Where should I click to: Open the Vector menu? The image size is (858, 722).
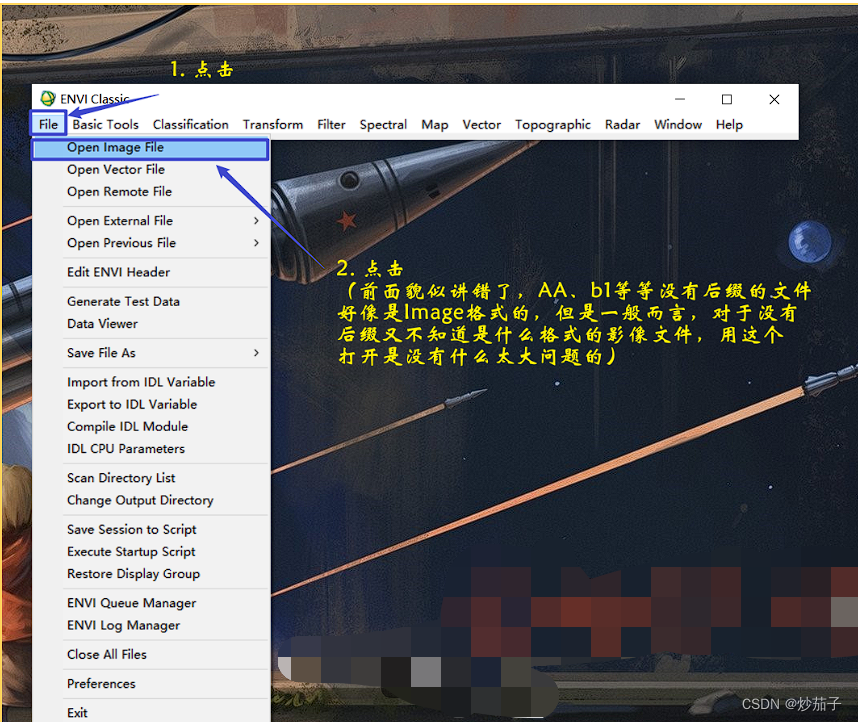pos(482,124)
